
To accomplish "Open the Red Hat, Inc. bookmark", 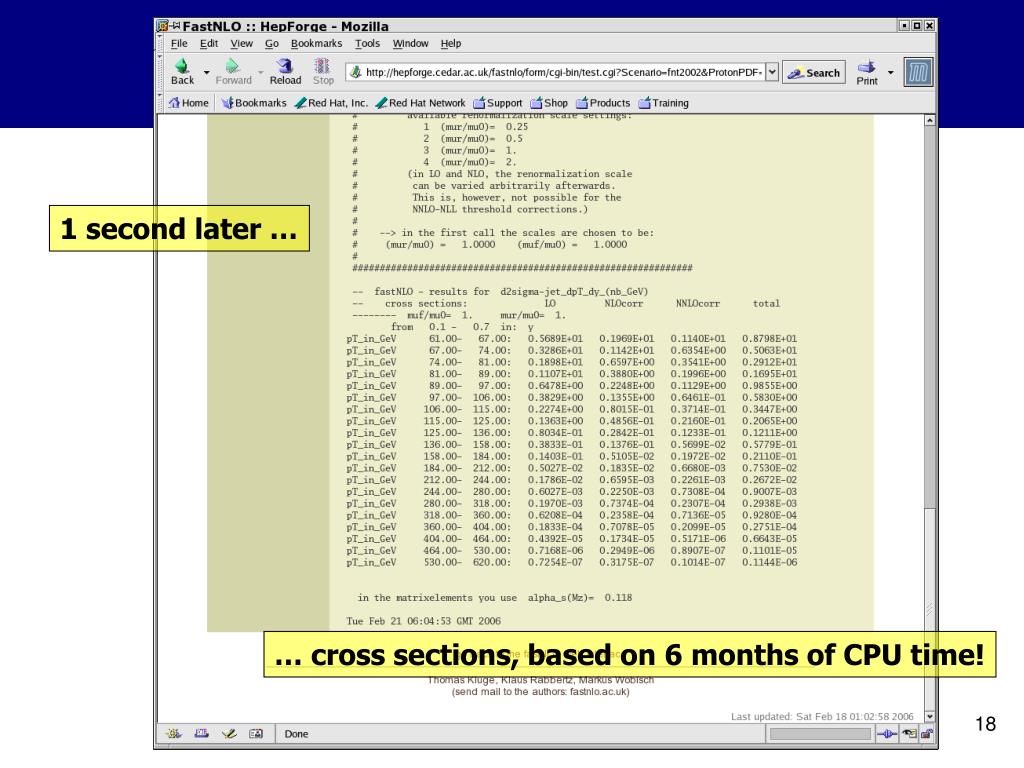I will point(331,103).
